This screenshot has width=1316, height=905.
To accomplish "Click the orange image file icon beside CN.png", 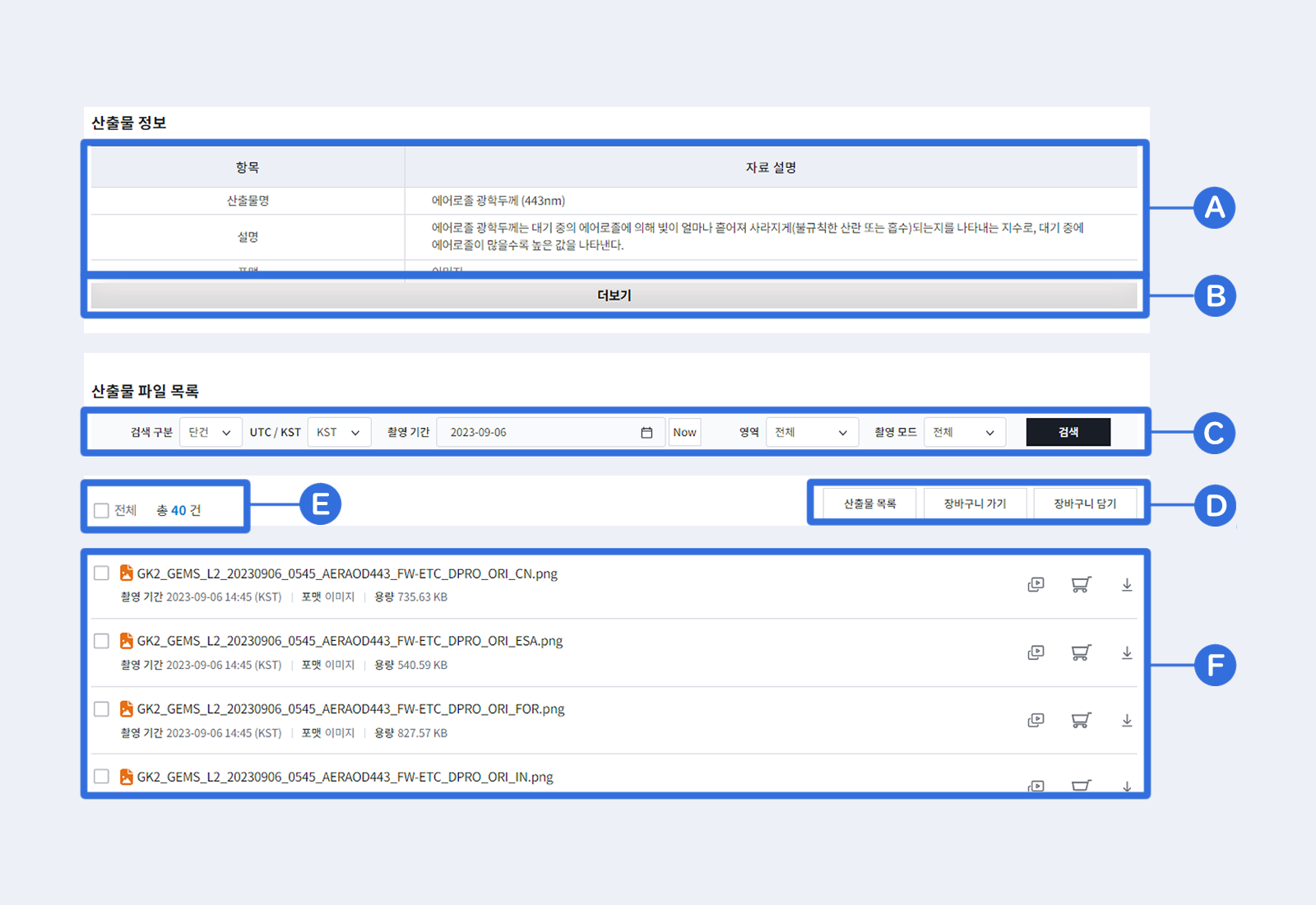I will pos(126,573).
